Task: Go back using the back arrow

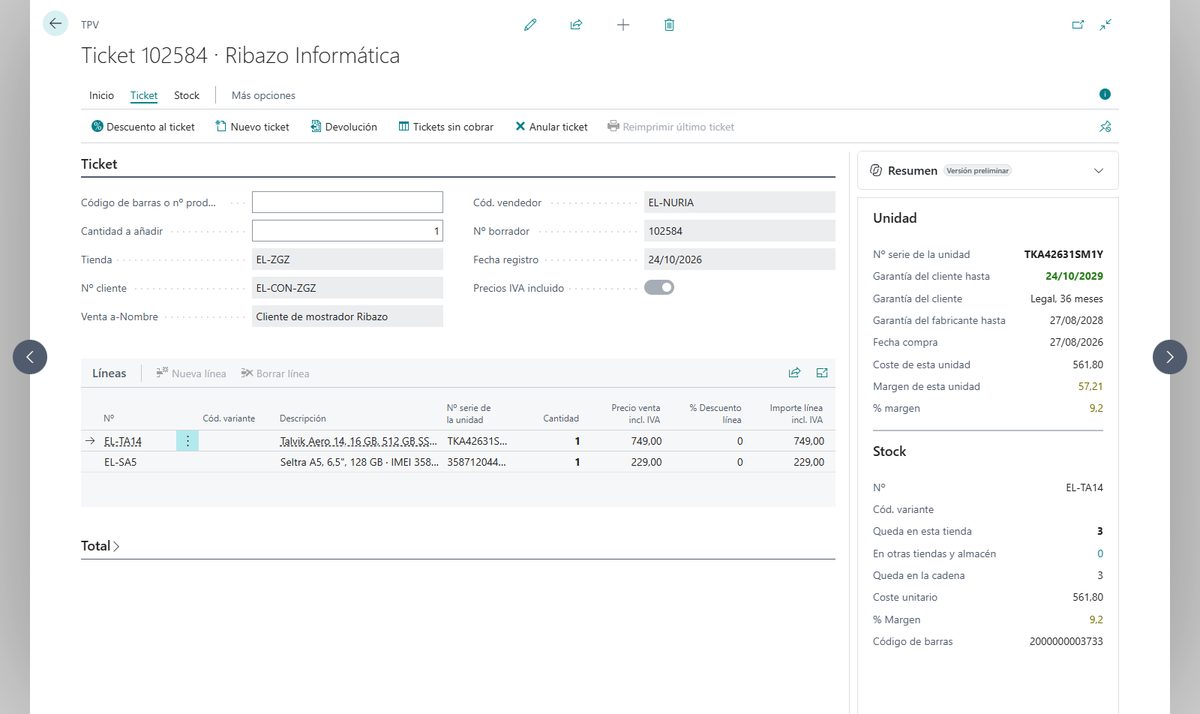Action: pos(55,23)
